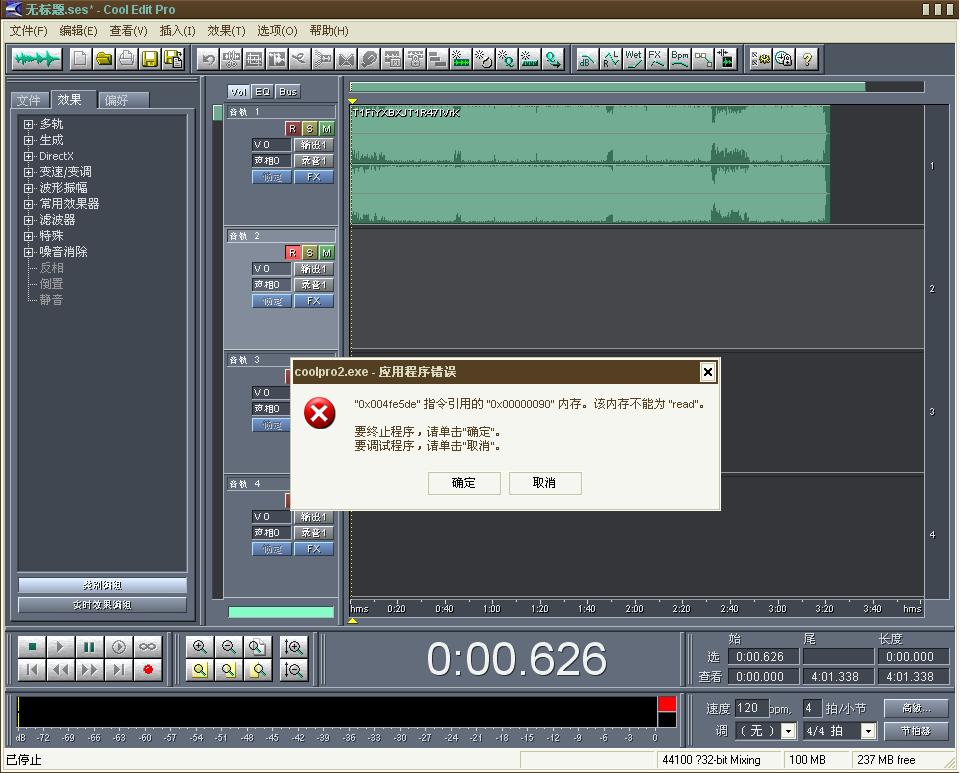Viewport: 960px width, 773px height.
Task: Zoom out vertically arrow-minus icon
Action: click(x=293, y=670)
